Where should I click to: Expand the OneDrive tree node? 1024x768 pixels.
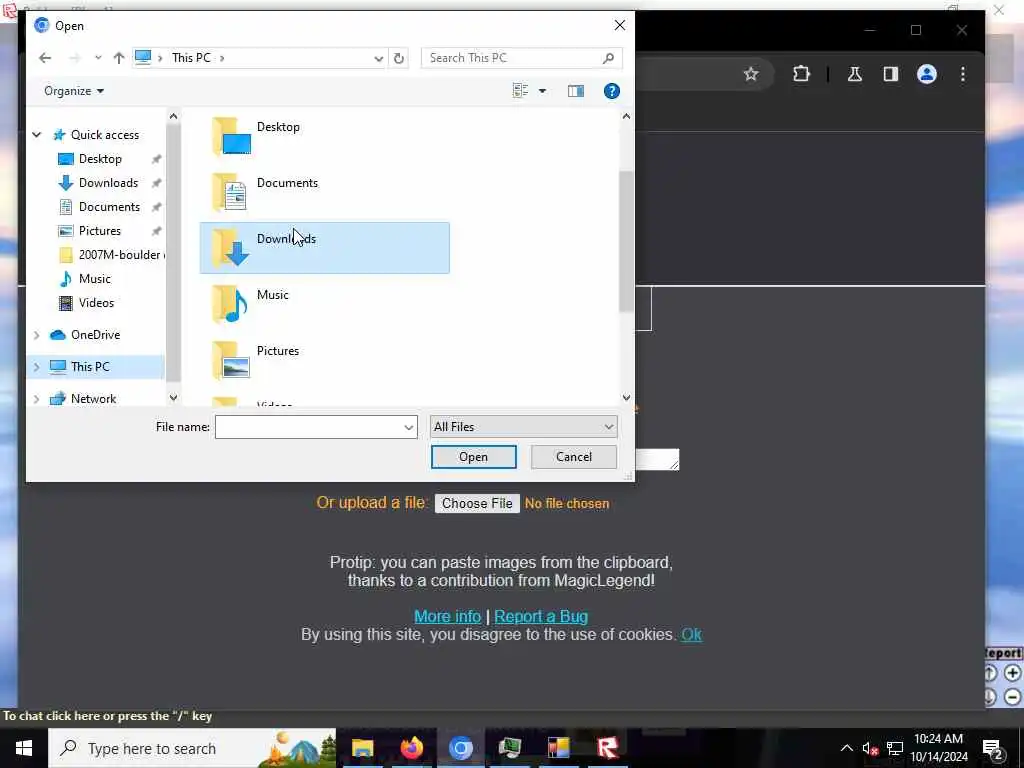tap(37, 335)
